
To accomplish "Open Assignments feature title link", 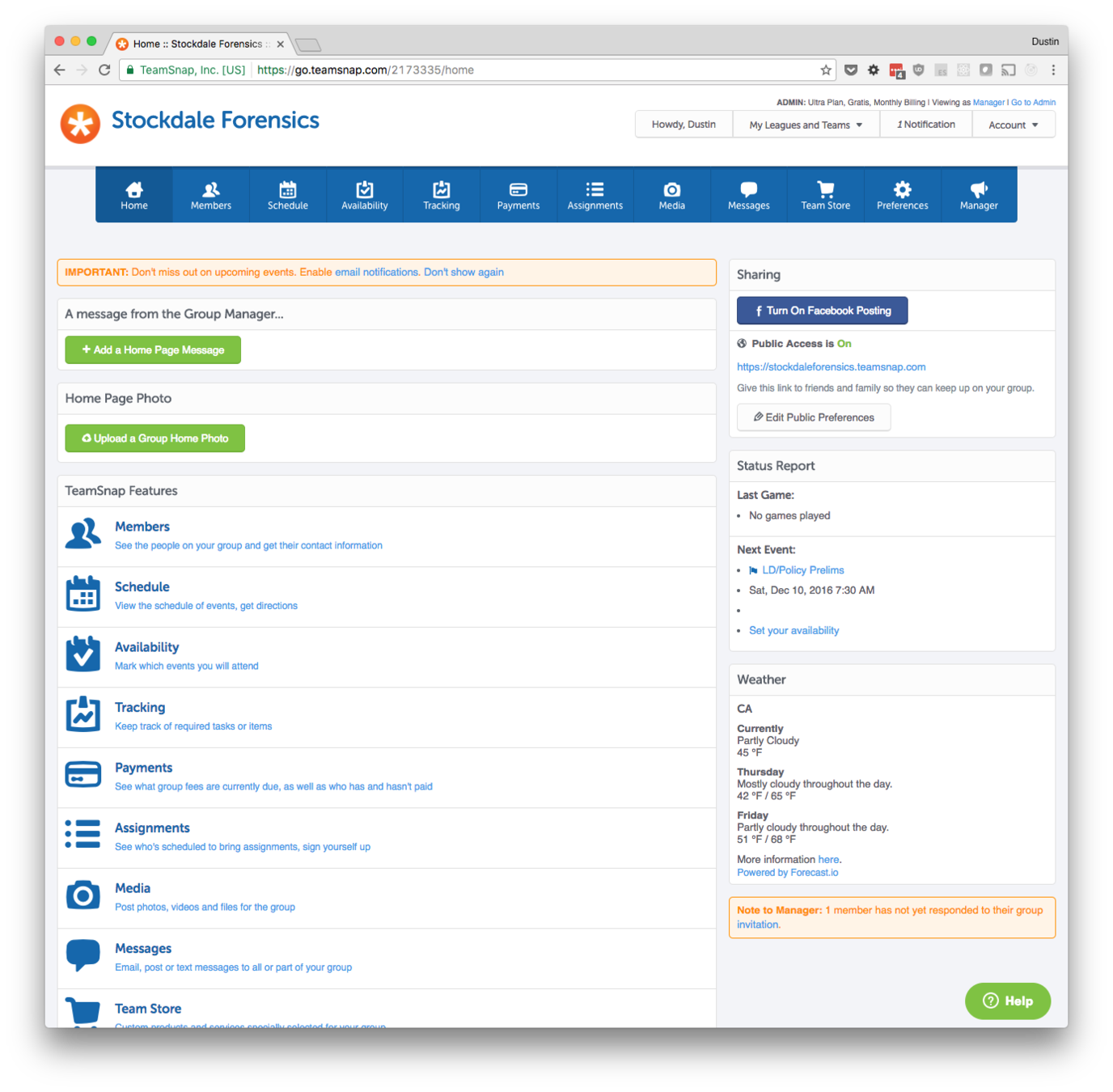I will click(152, 828).
